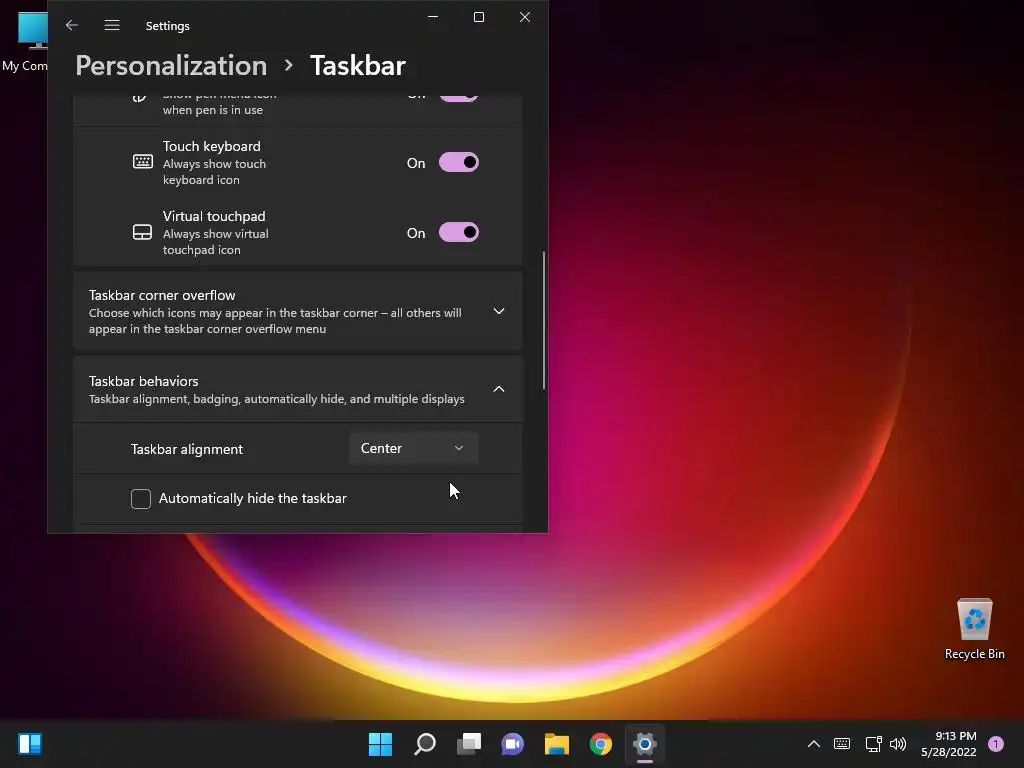Open Task View on the taskbar
The width and height of the screenshot is (1024, 768).
tap(469, 744)
